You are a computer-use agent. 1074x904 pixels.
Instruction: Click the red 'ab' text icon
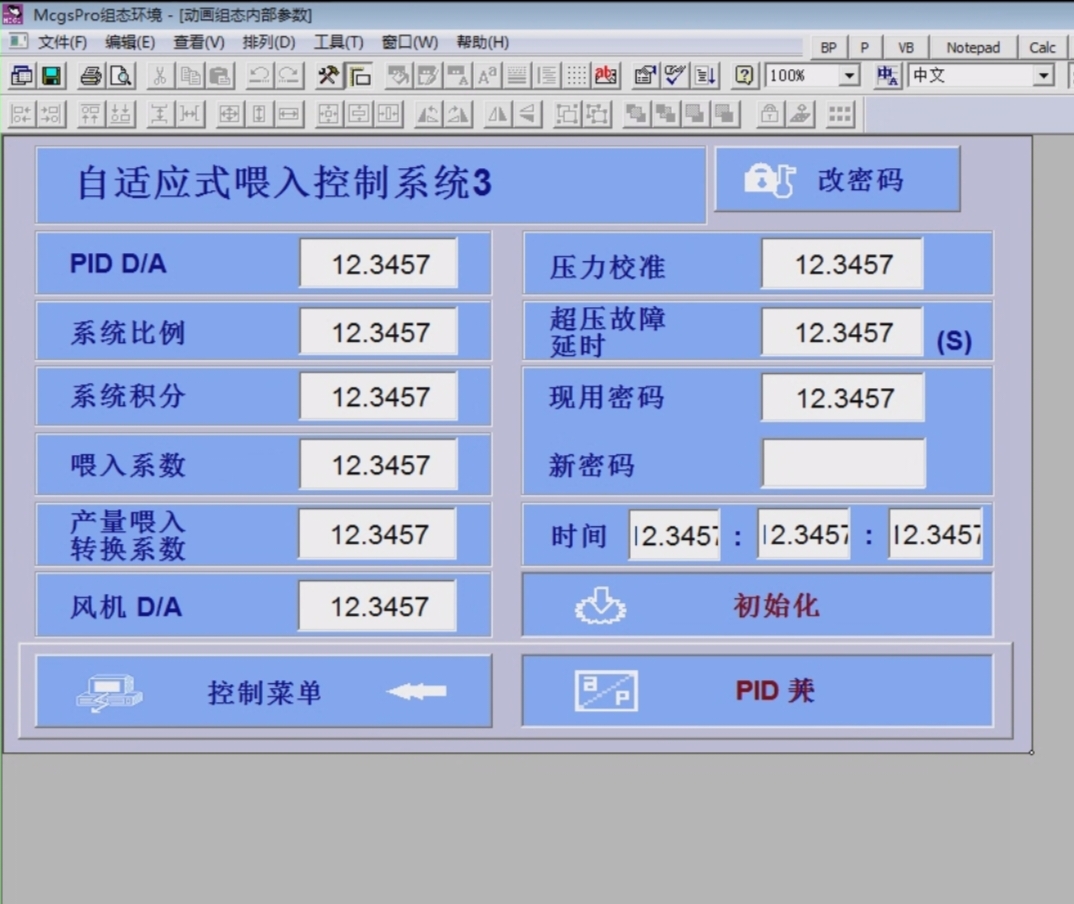click(x=605, y=76)
